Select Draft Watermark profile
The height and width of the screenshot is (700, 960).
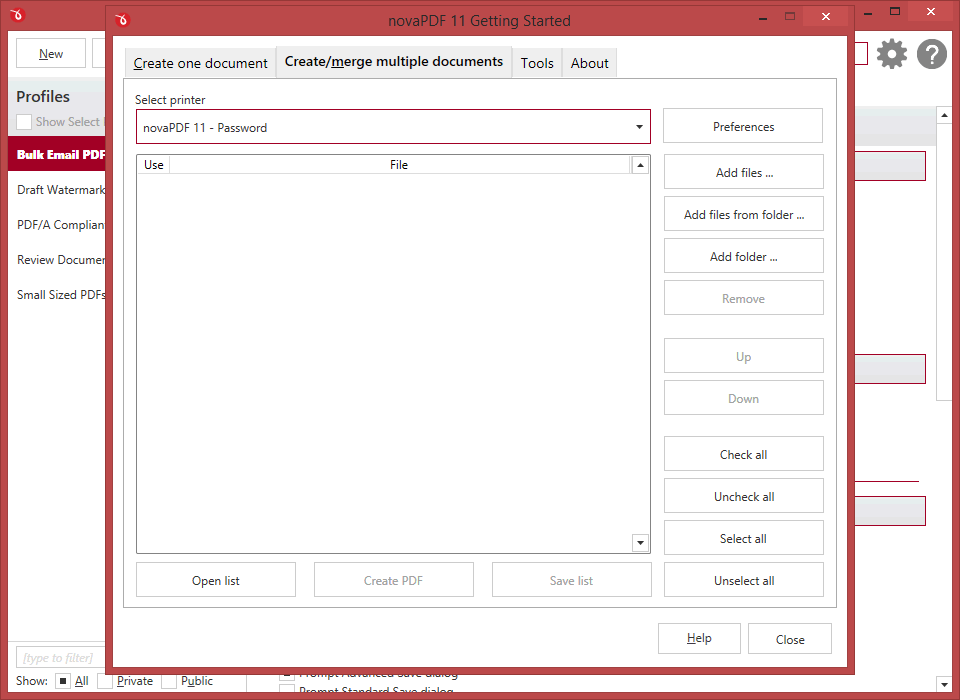click(57, 190)
